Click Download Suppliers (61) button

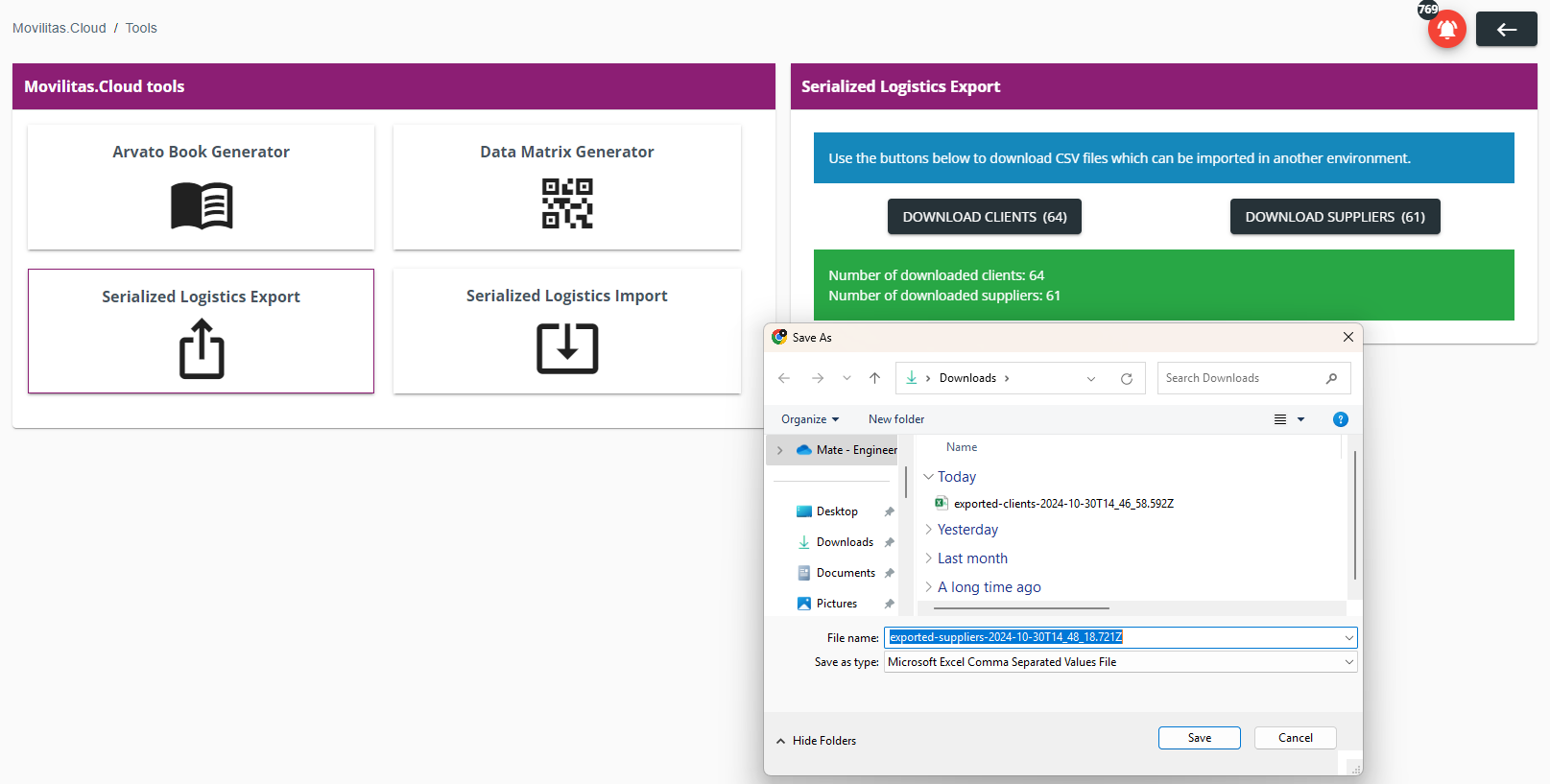click(x=1335, y=217)
